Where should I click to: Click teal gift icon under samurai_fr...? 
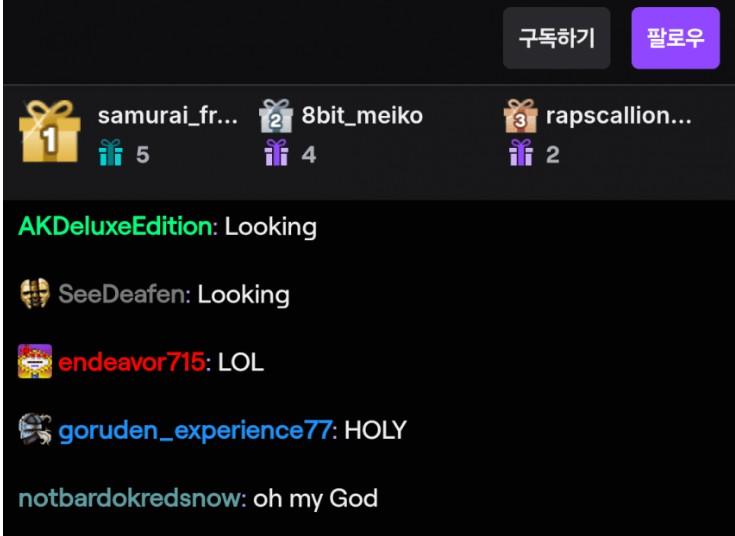coord(111,153)
